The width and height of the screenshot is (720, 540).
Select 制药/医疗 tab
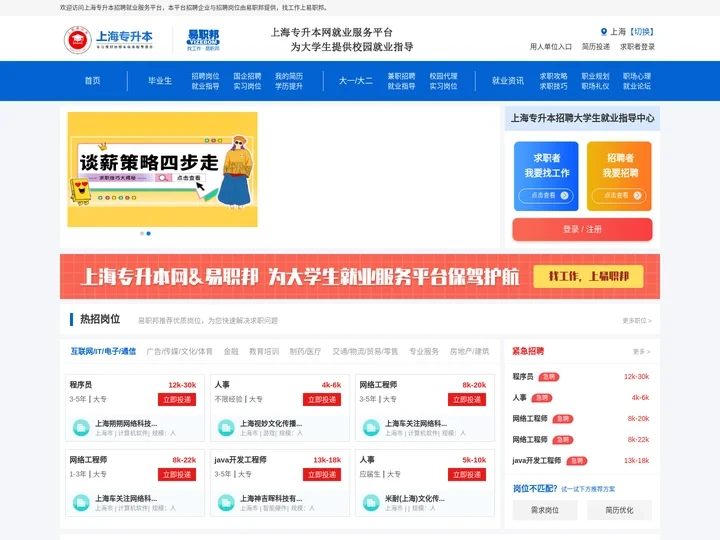[x=305, y=351]
